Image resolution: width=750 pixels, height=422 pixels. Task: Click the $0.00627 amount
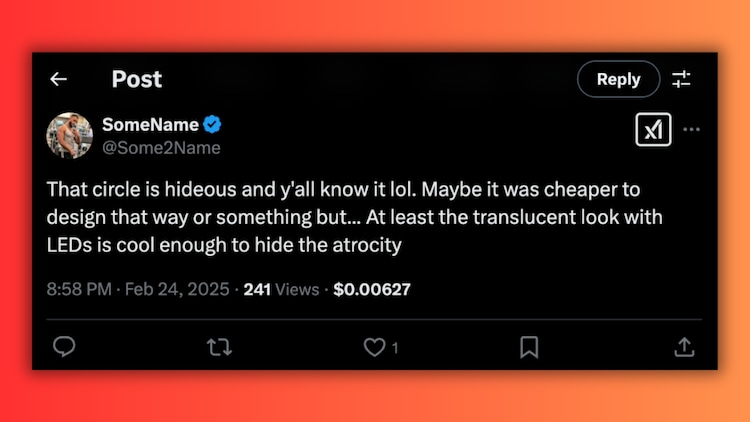371,290
